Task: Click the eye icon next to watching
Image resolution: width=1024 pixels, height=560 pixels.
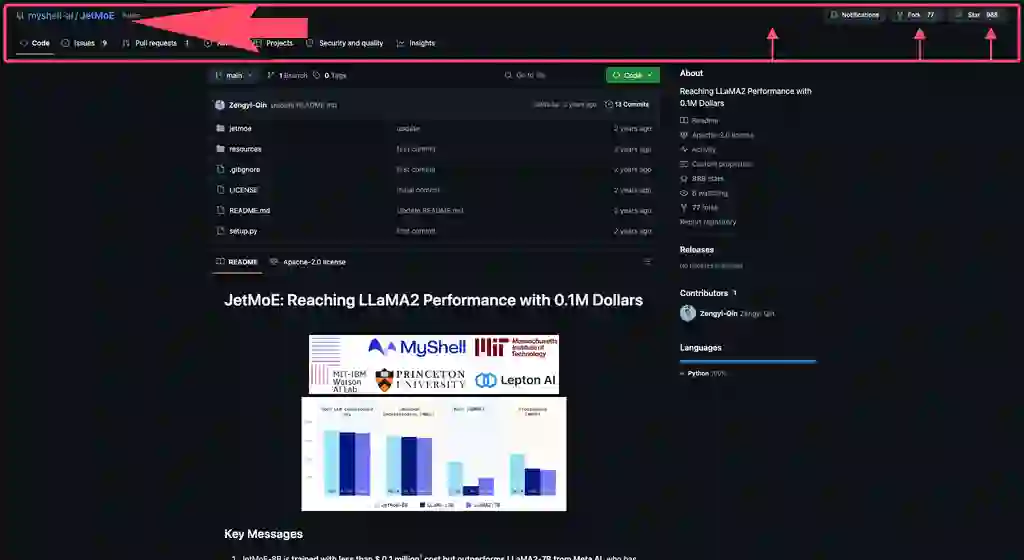Action: (684, 193)
